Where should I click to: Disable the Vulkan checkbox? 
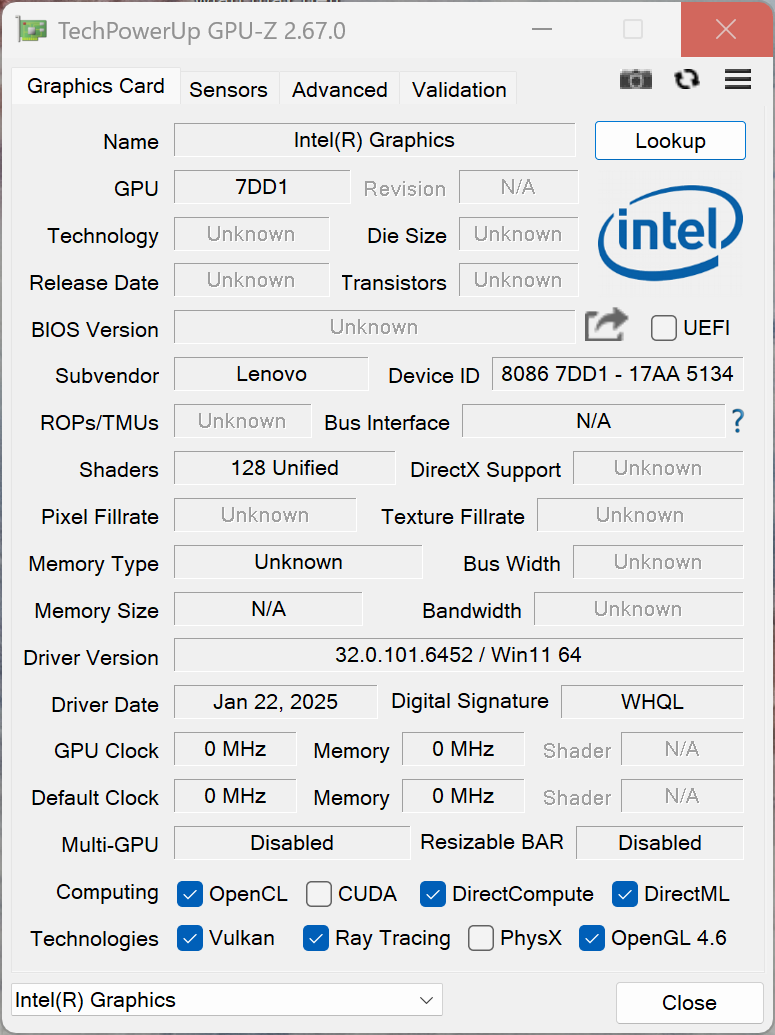[x=190, y=938]
